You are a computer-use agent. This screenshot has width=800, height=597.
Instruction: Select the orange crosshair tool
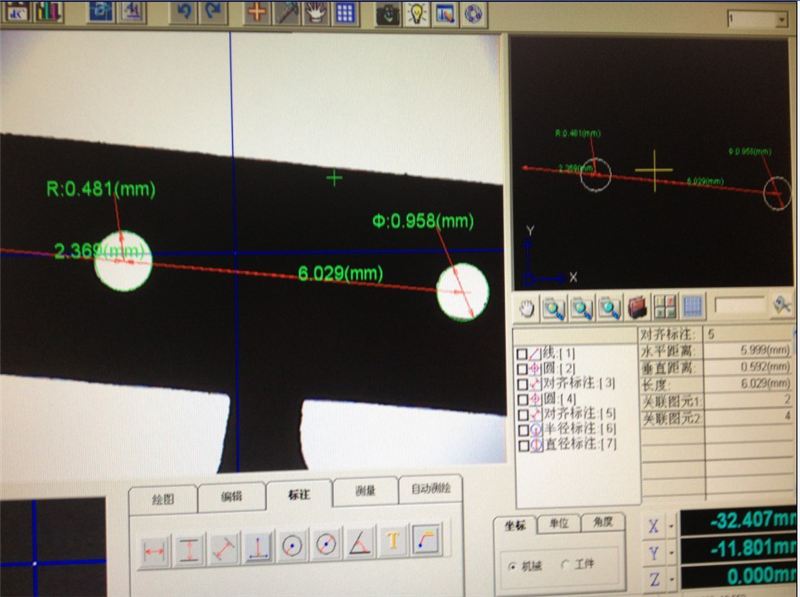257,12
